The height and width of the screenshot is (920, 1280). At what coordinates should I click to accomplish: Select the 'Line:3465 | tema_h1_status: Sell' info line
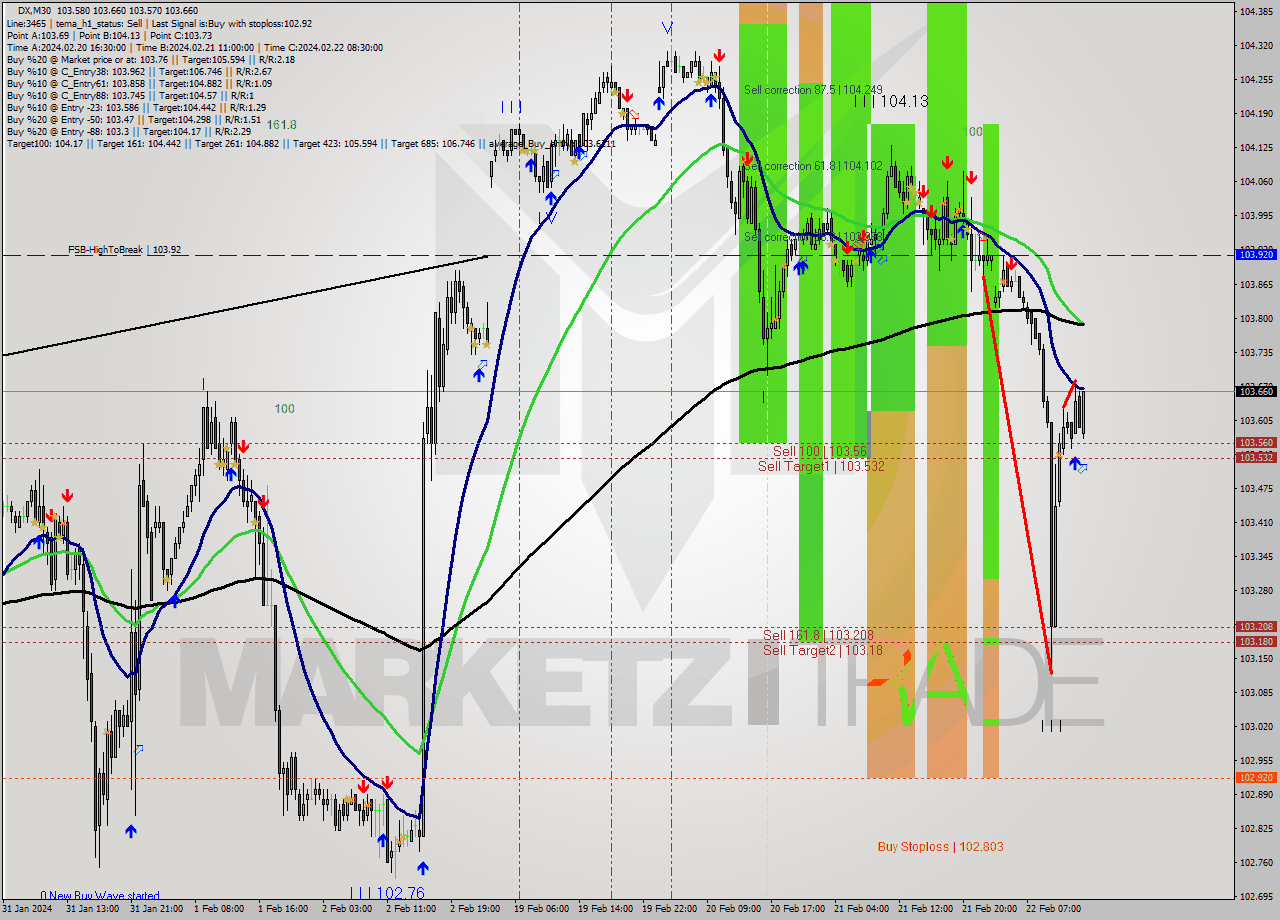point(160,23)
